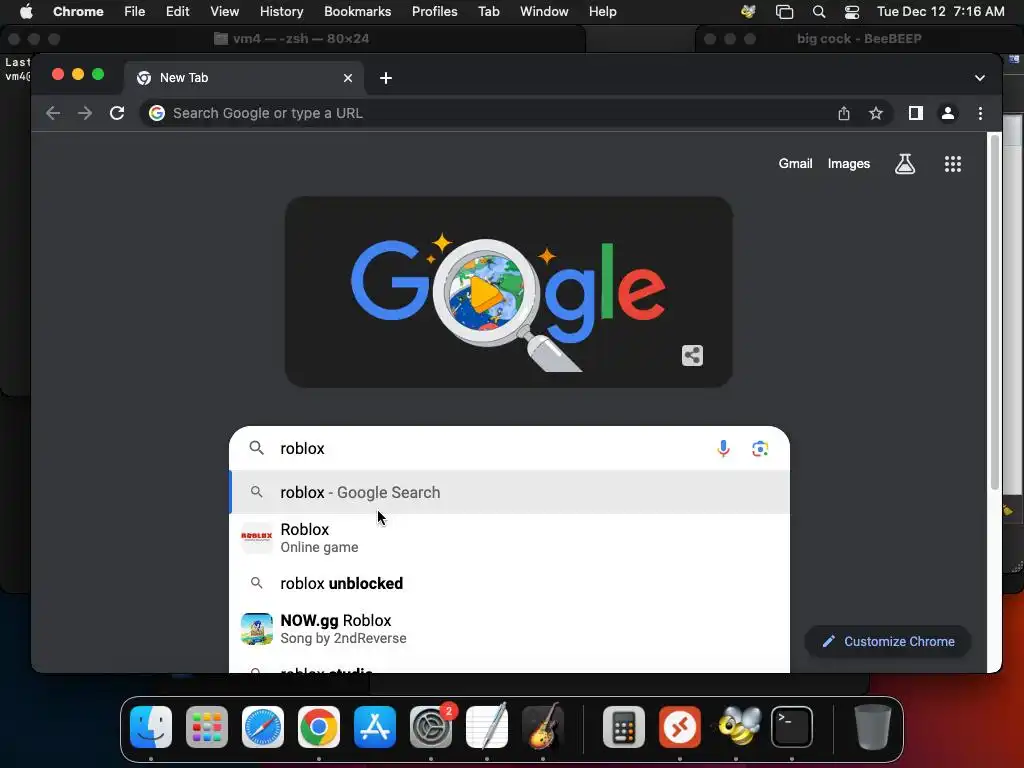Open Terminal from the Dock

point(792,727)
